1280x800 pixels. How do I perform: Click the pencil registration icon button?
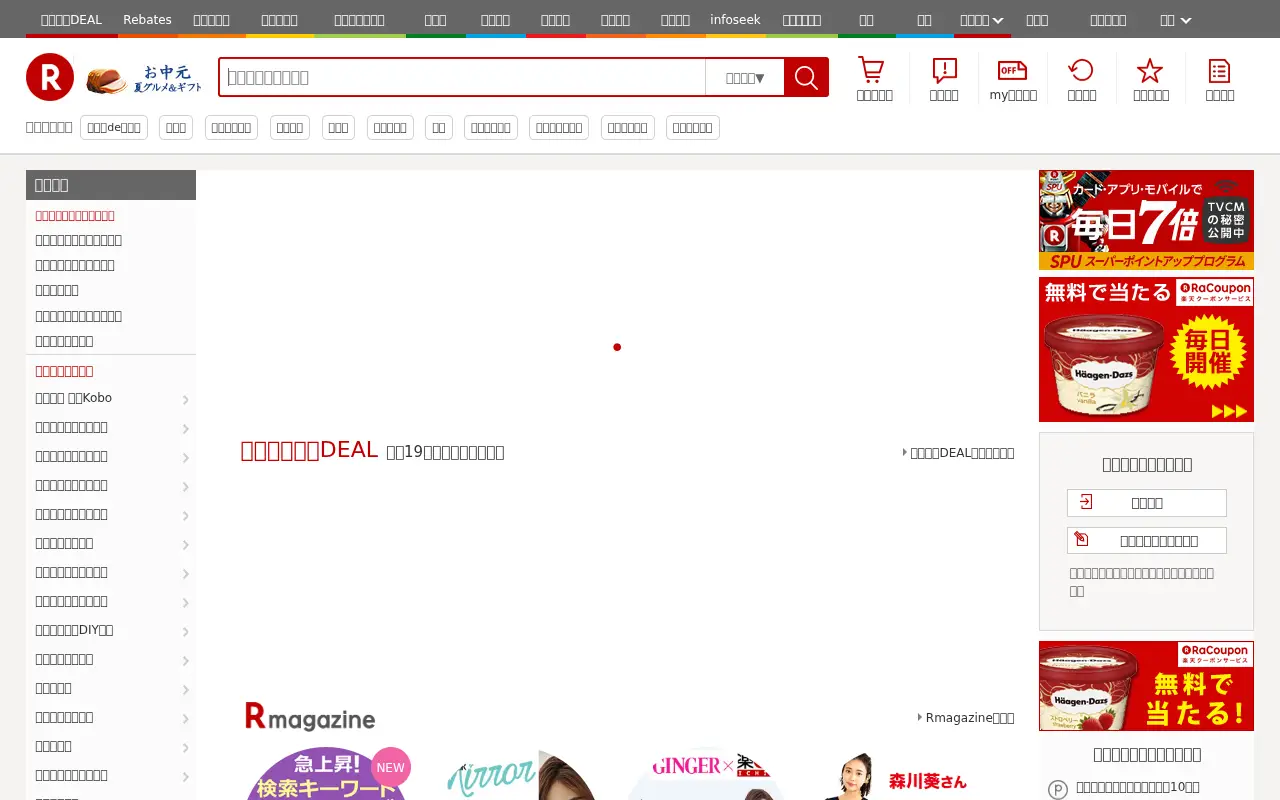[x=1081, y=540]
